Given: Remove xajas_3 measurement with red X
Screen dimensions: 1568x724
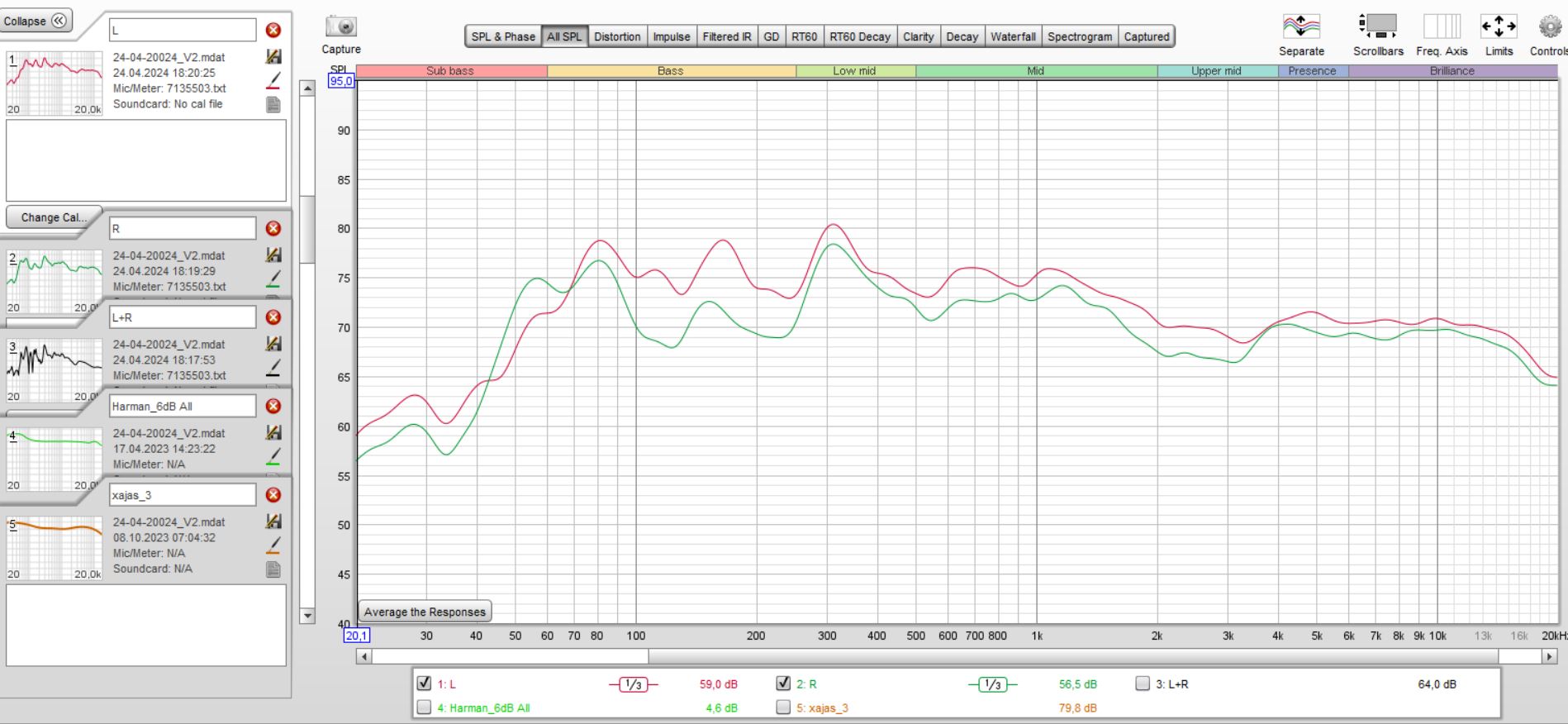Looking at the screenshot, I should pyautogui.click(x=273, y=495).
